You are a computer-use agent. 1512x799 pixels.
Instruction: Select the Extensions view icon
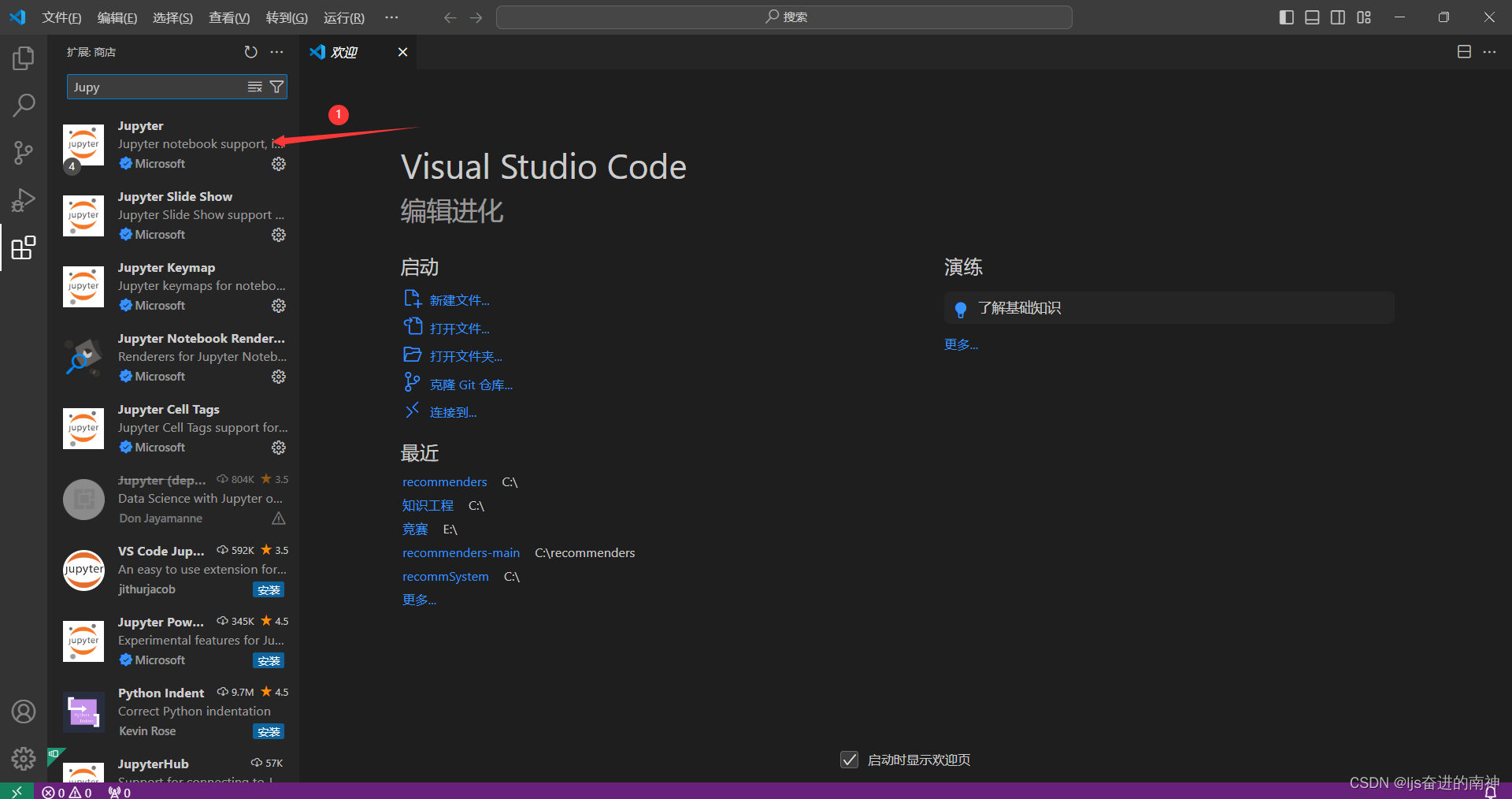click(x=24, y=247)
